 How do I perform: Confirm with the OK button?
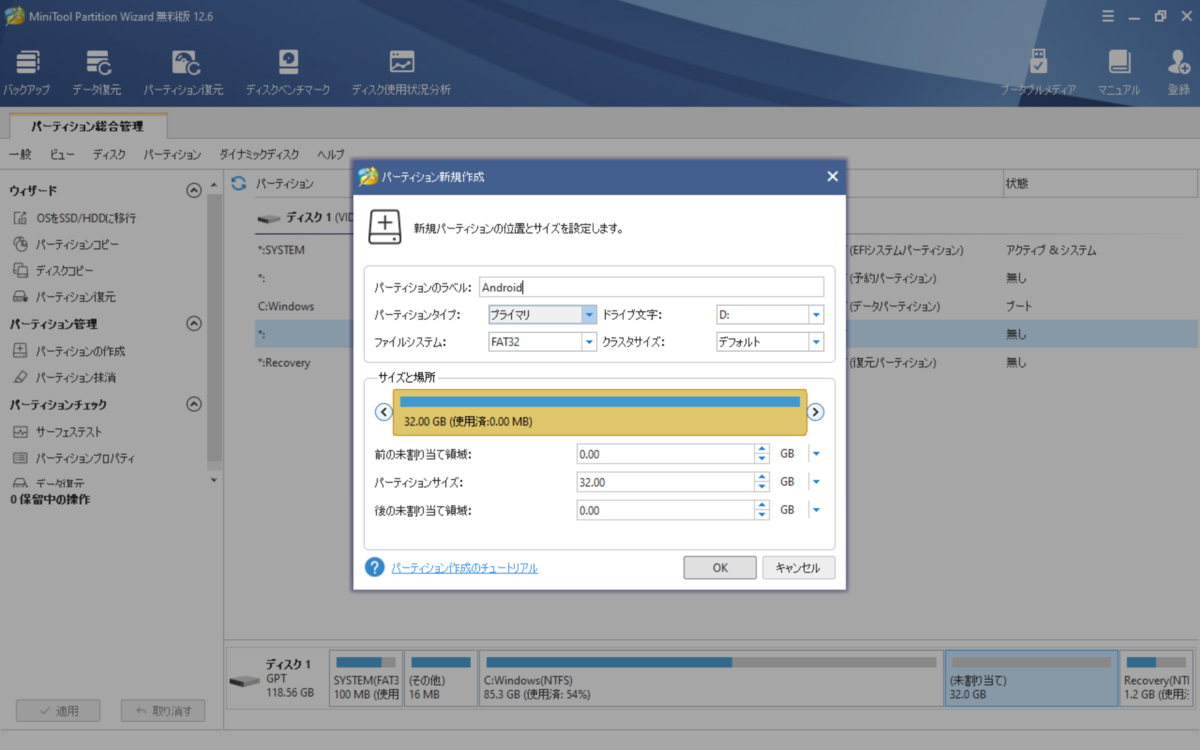[x=720, y=567]
